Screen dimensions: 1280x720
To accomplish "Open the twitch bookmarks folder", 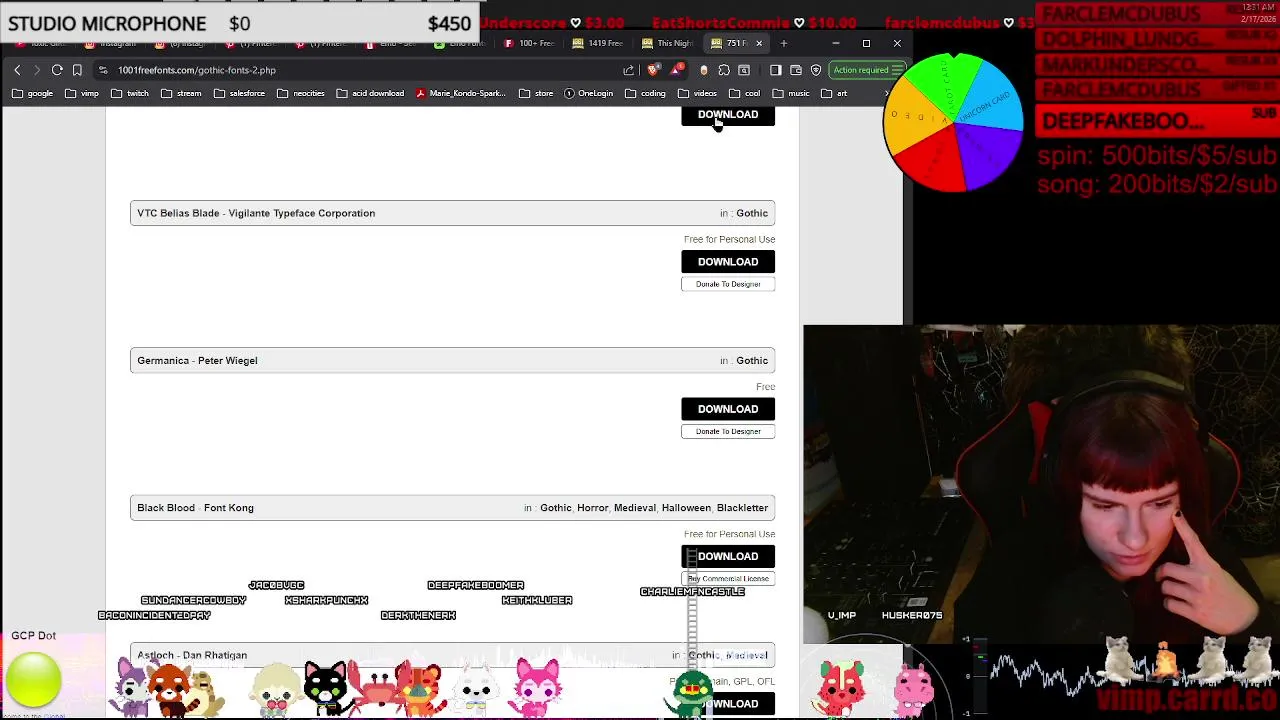I will [130, 93].
